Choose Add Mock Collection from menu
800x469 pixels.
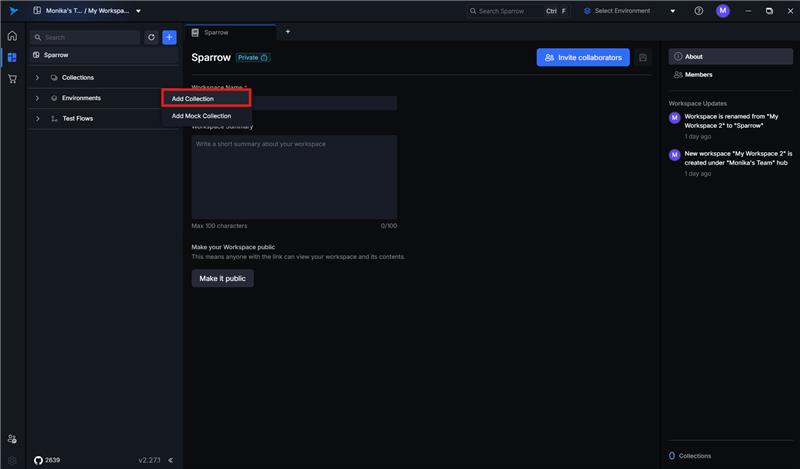207,116
